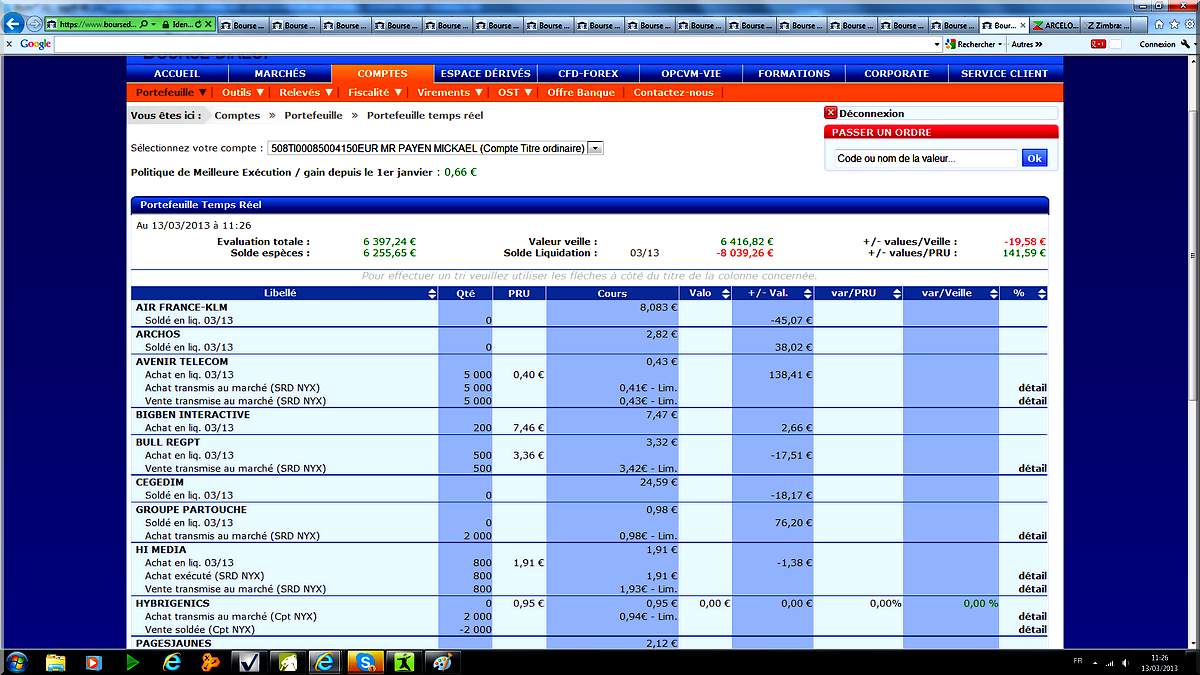Launch the media player taskbar icon

[94, 662]
